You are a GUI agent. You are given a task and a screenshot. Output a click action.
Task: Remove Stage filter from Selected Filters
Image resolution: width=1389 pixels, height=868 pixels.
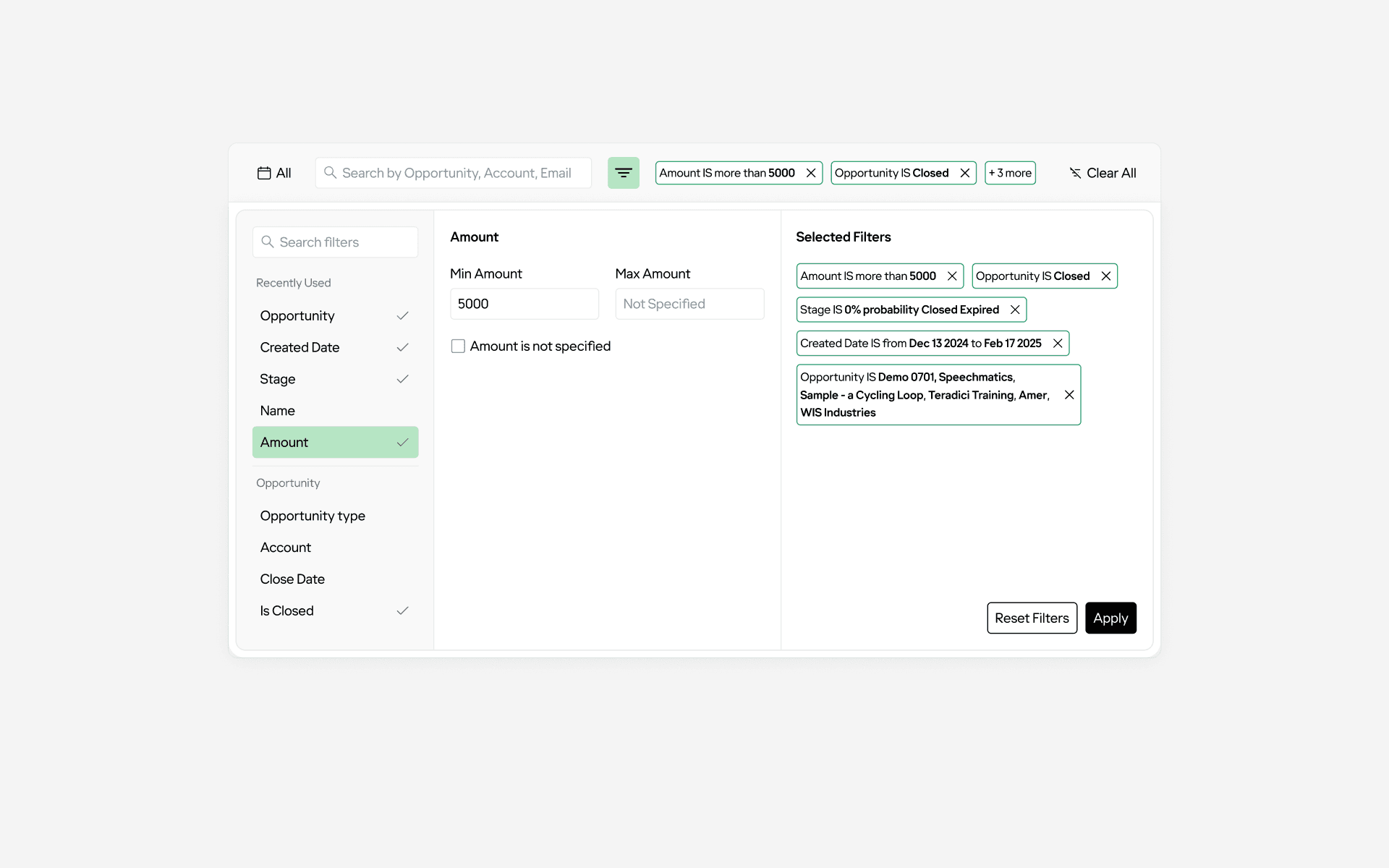click(1015, 310)
